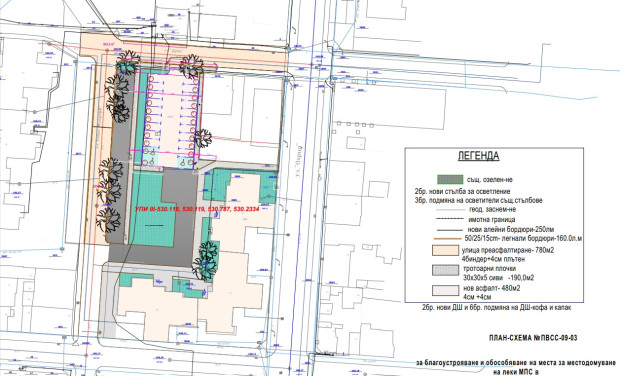
Task: Click the orange 'легнали бордюри' legend line sample
Action: (x=448, y=239)
